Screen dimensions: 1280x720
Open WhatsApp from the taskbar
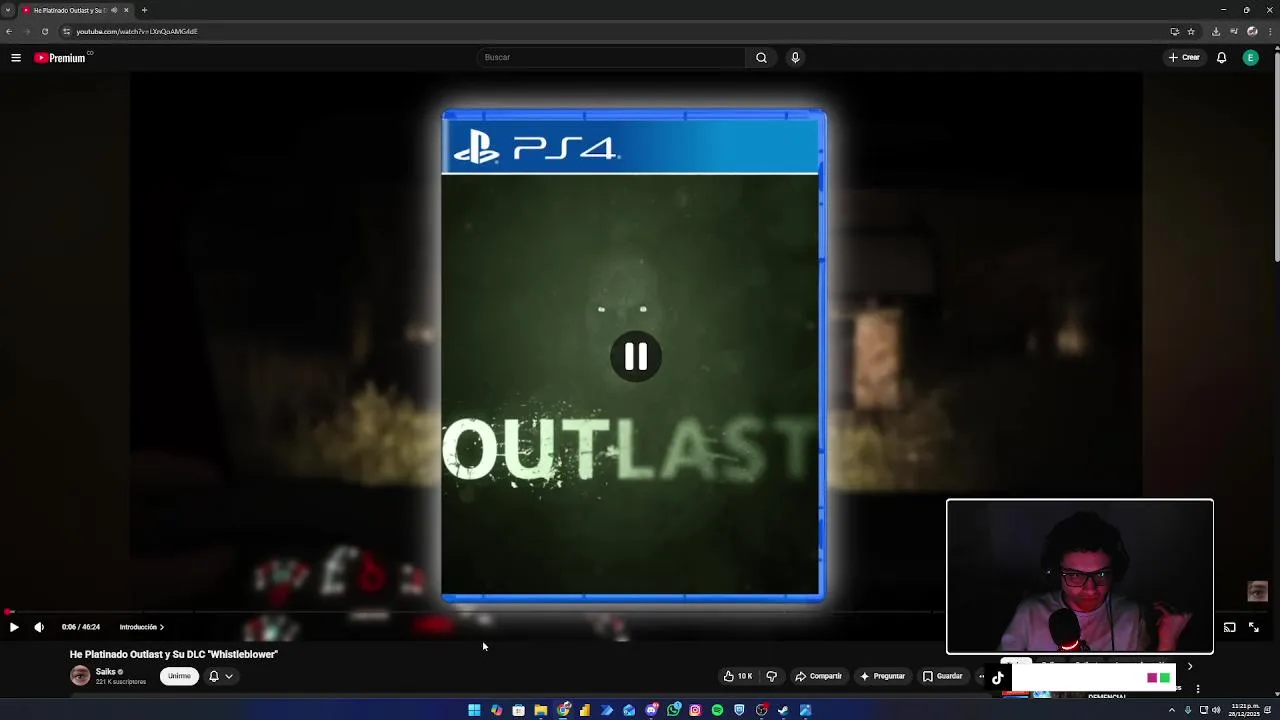tap(673, 710)
